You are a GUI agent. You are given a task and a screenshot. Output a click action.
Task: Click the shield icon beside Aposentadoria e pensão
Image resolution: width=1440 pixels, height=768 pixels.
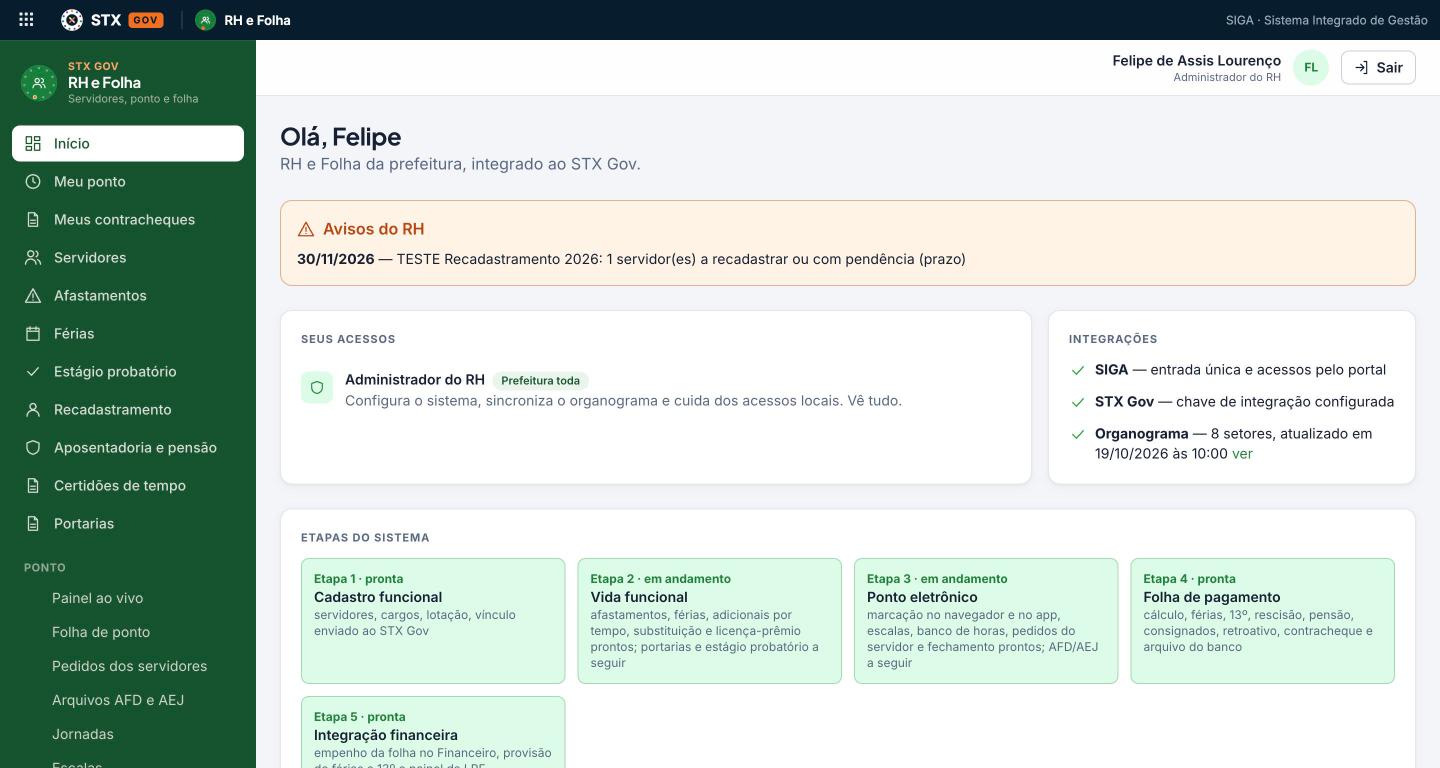[x=33, y=448]
